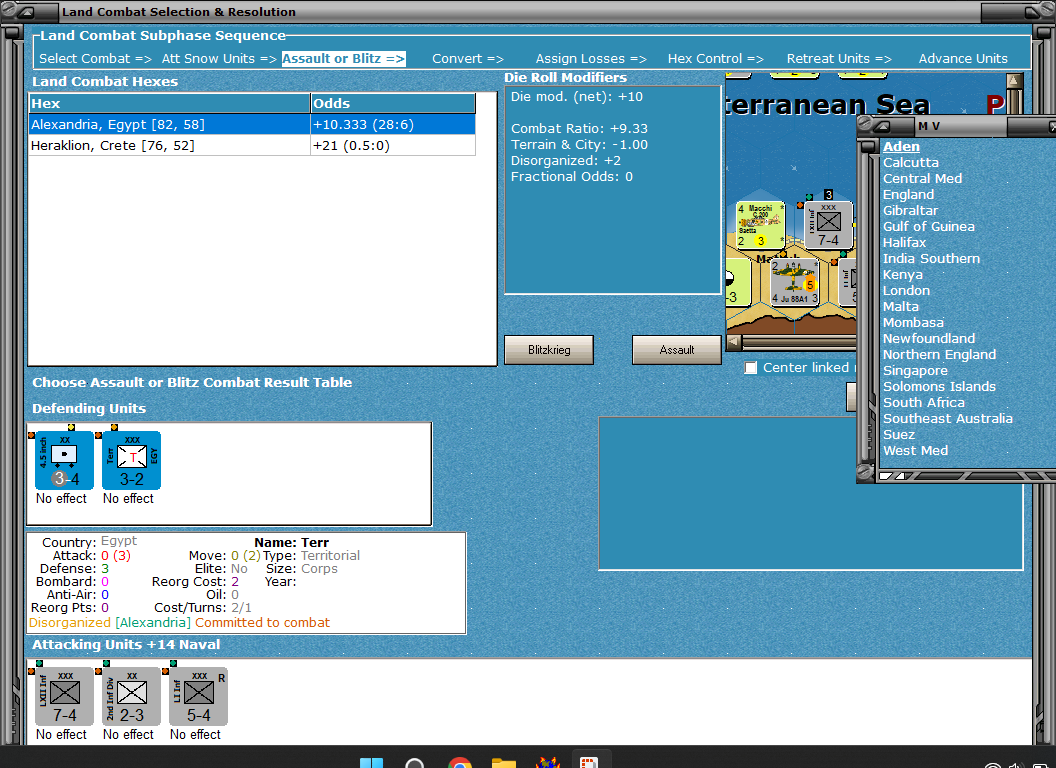
Task: Select Southeast Australia in the M V list
Action: pos(948,418)
